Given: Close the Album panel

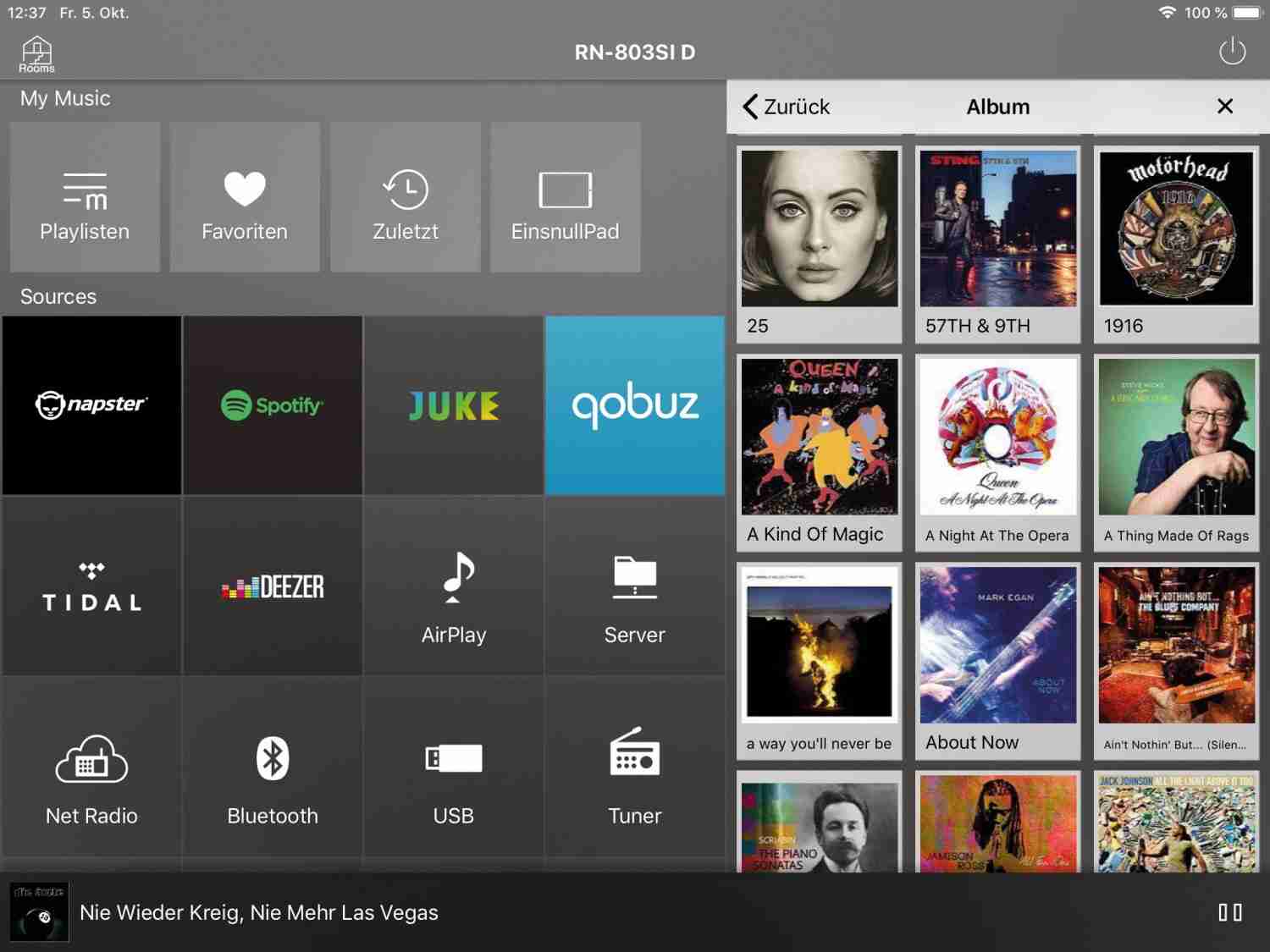Looking at the screenshot, I should click(x=1224, y=106).
